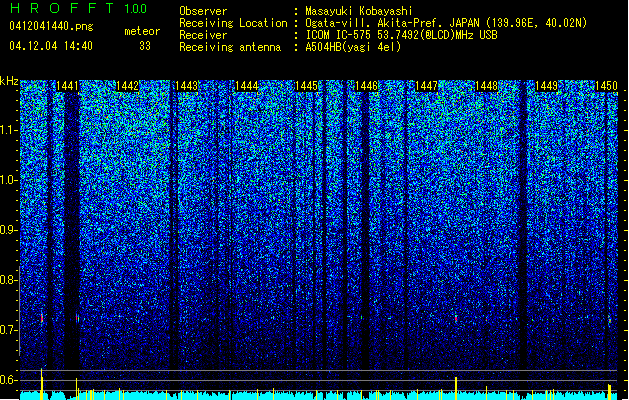
Task: Click the Observer label
Action: point(203,11)
